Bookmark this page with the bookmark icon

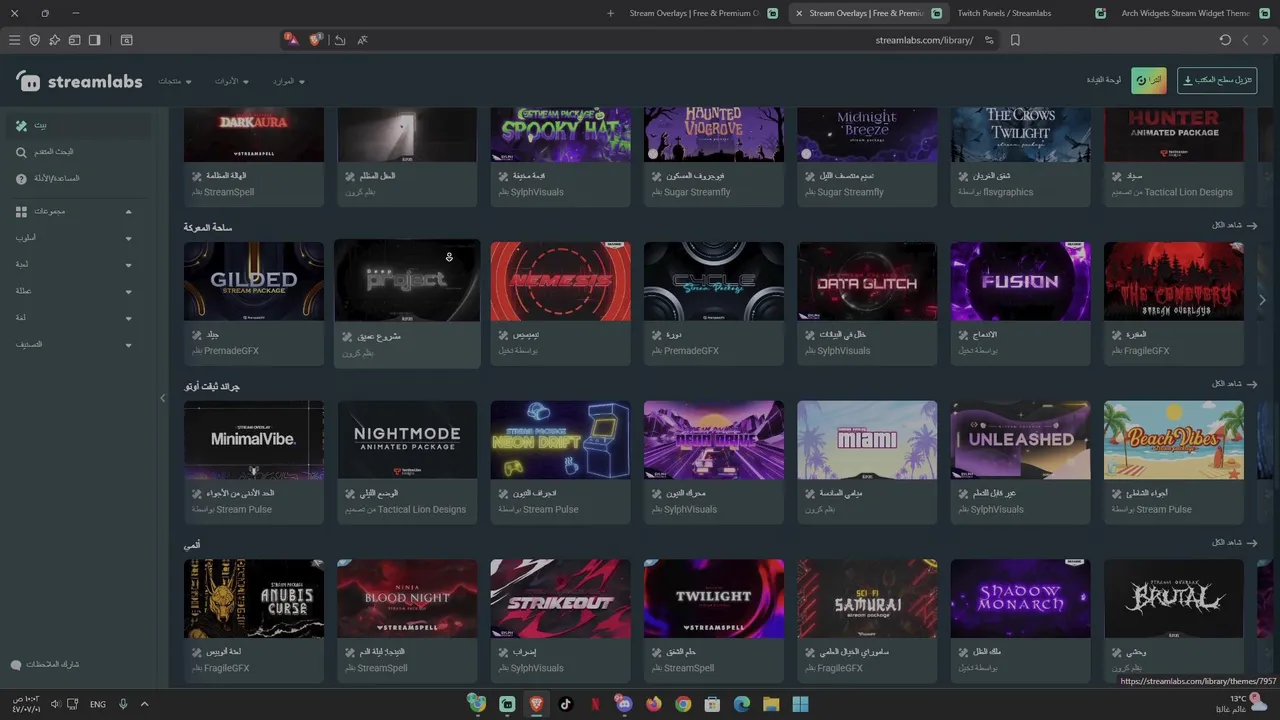tap(1015, 40)
